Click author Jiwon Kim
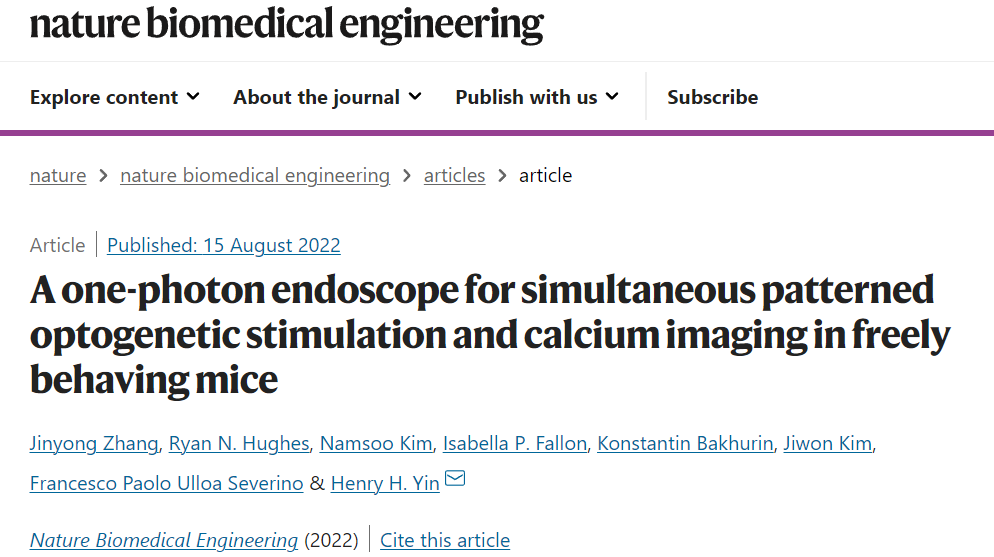 point(828,444)
